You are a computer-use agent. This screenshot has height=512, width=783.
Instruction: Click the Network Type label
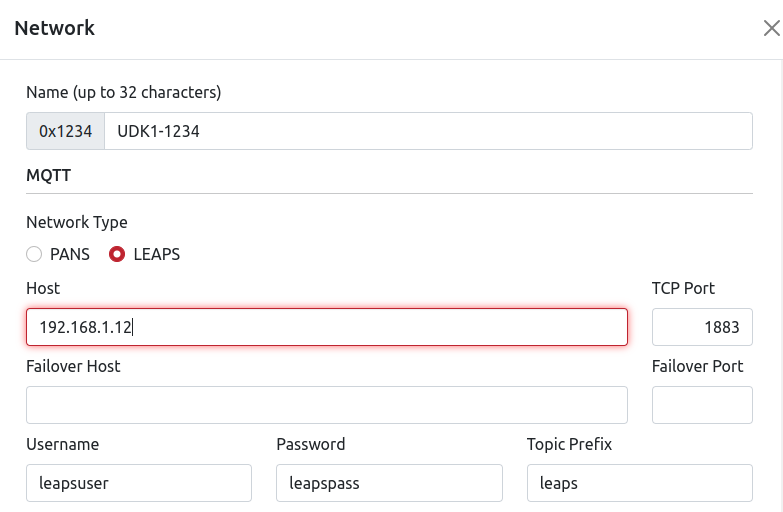[x=76, y=222]
